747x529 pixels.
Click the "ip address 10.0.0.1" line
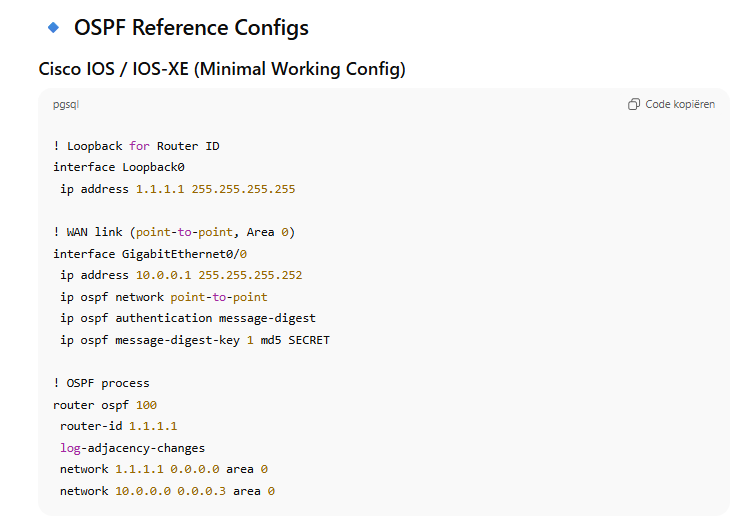(180, 275)
